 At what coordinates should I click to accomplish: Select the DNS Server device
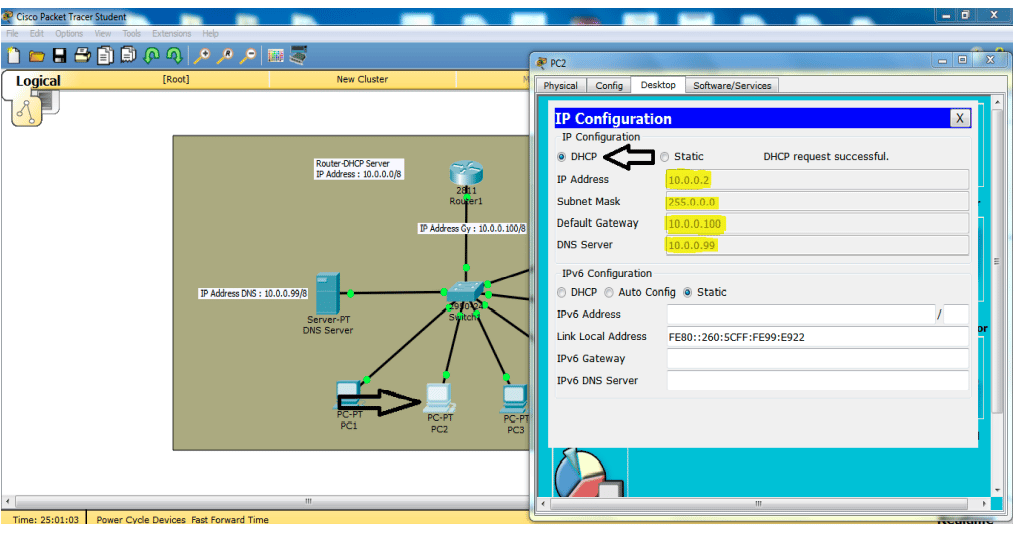pyautogui.click(x=328, y=294)
